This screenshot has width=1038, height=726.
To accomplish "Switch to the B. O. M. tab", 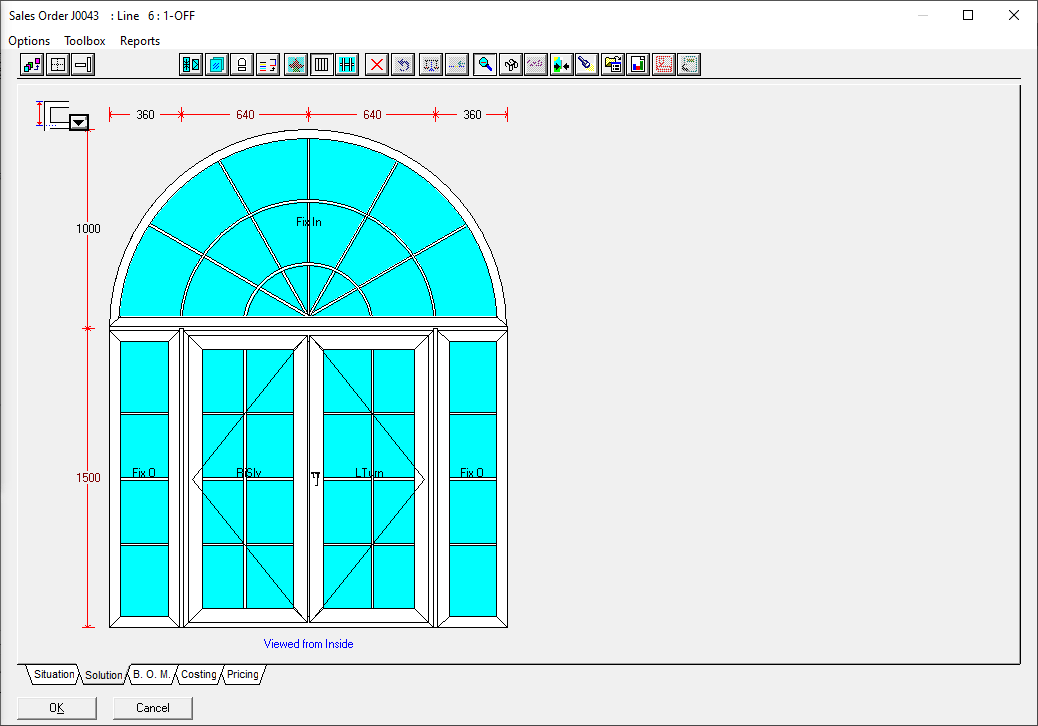I will (x=152, y=675).
